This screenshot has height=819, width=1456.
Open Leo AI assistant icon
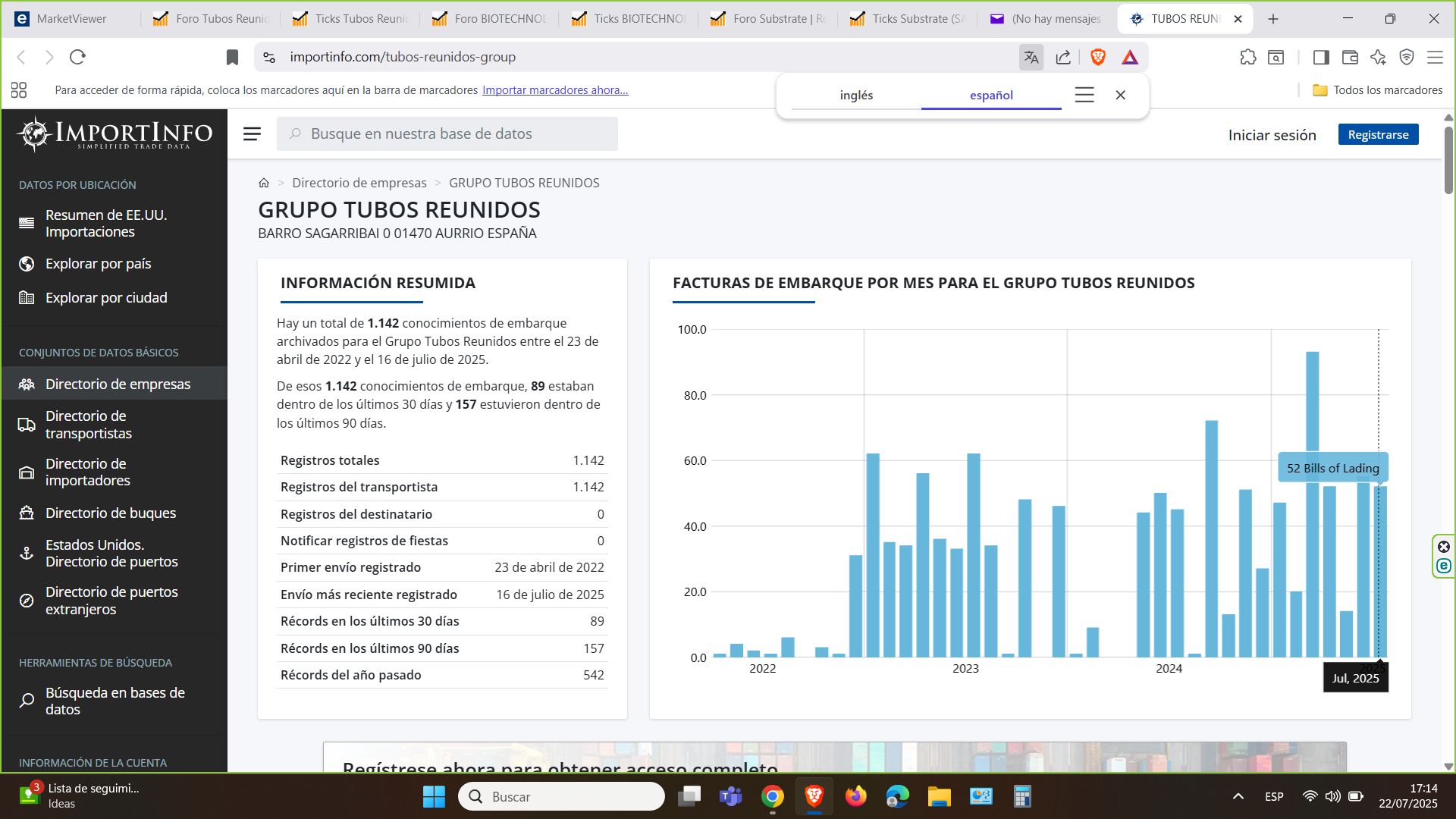click(1378, 57)
